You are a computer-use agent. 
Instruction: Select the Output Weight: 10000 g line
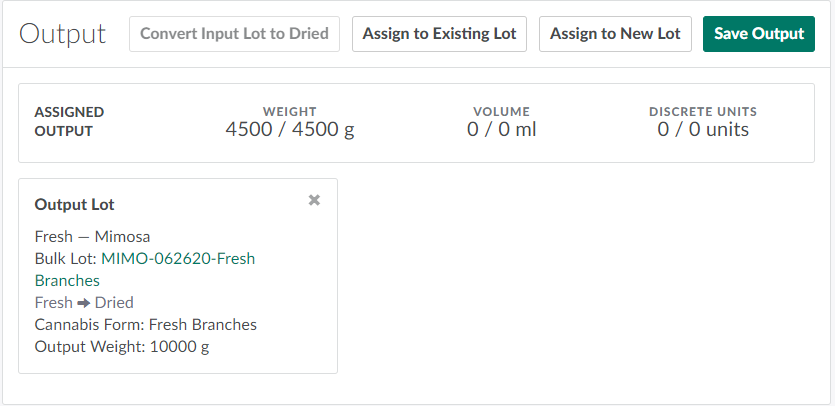pyautogui.click(x=122, y=347)
